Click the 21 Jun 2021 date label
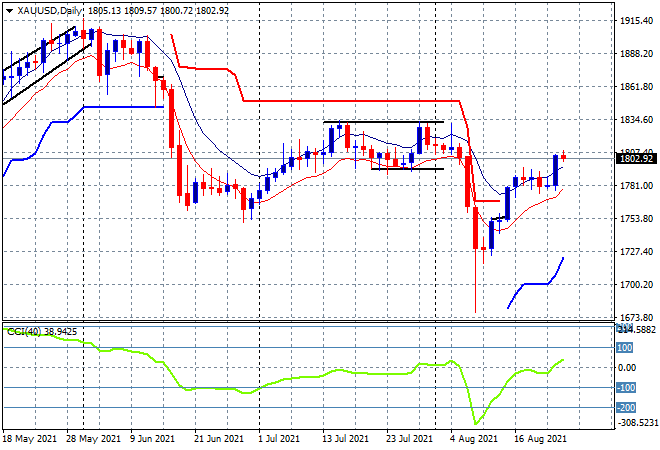The width and height of the screenshot is (660, 450). [218, 439]
